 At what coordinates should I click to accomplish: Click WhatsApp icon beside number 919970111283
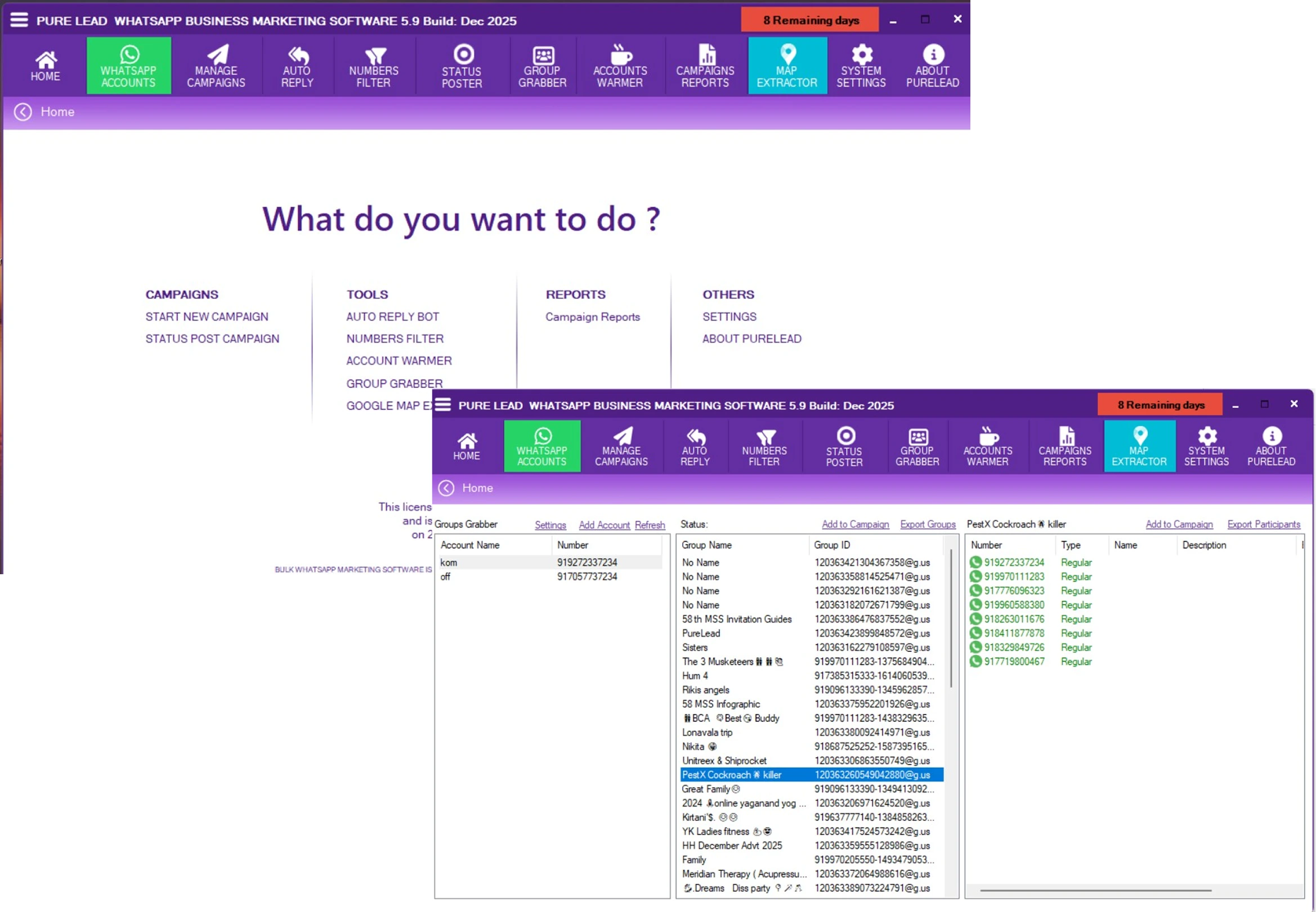975,576
